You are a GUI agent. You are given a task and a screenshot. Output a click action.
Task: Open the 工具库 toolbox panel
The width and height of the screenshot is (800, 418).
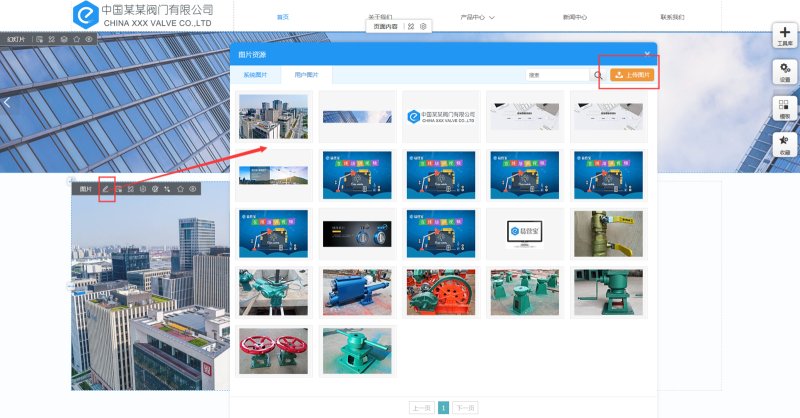point(785,36)
